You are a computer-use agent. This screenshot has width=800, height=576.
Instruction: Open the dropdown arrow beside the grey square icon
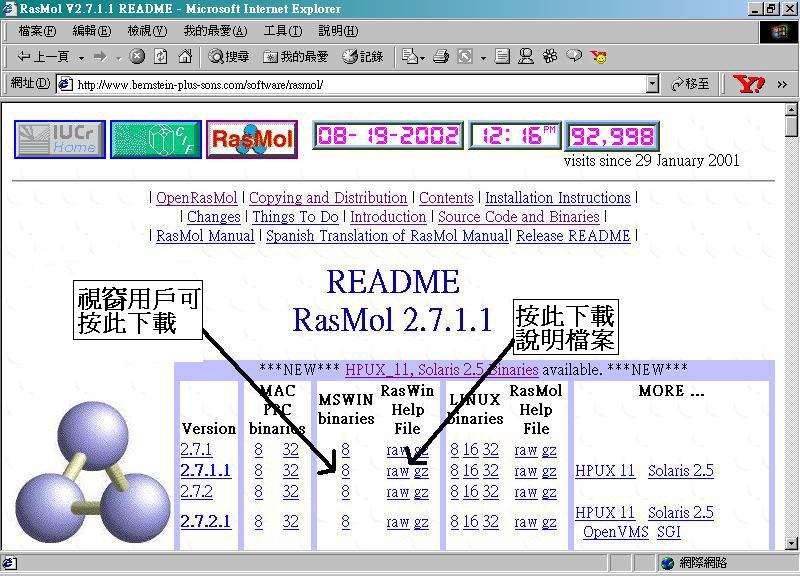[483, 58]
